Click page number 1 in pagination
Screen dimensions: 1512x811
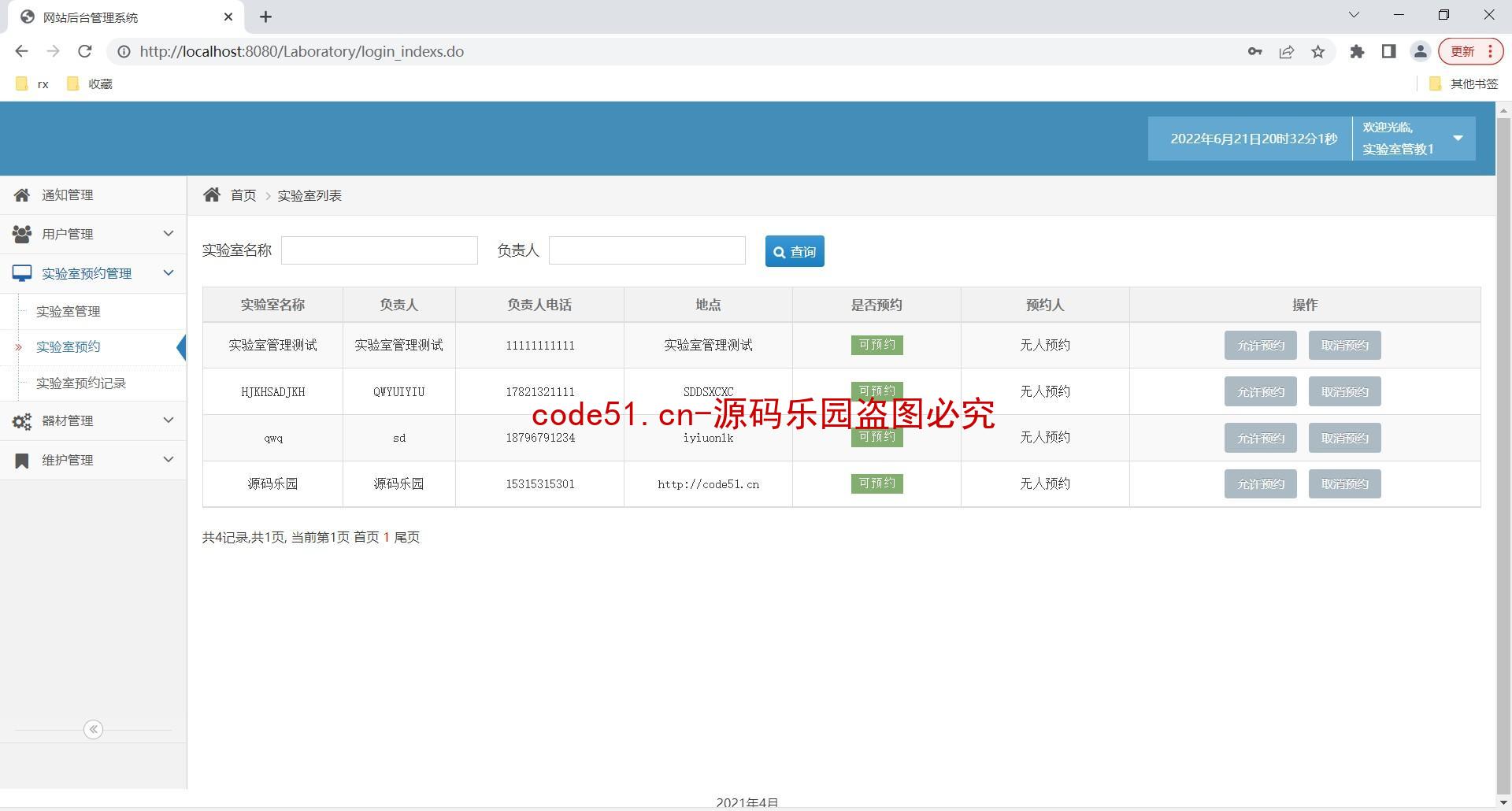[387, 538]
